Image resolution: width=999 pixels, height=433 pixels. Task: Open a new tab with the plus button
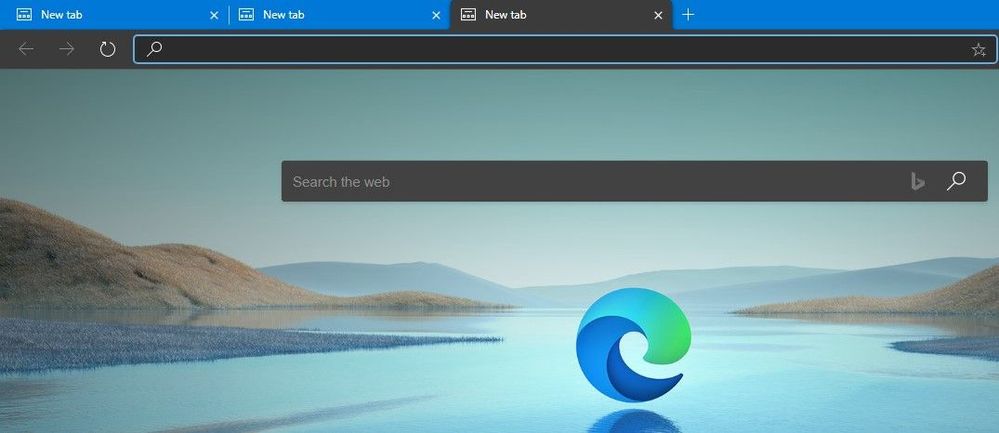(688, 15)
